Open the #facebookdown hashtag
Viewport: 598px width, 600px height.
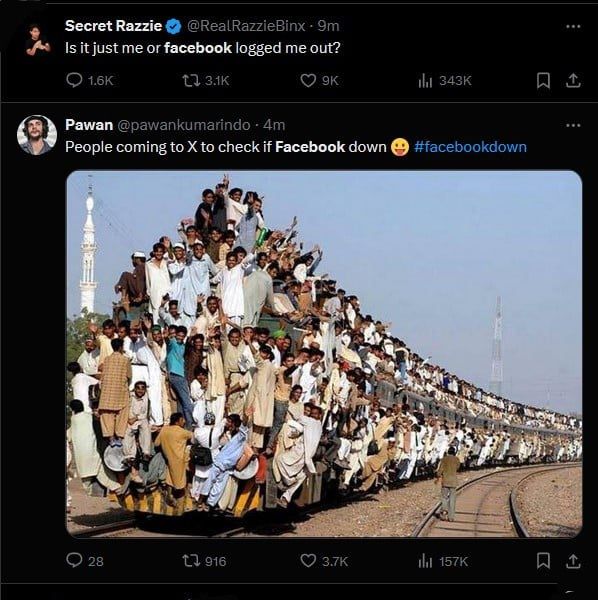coord(470,147)
